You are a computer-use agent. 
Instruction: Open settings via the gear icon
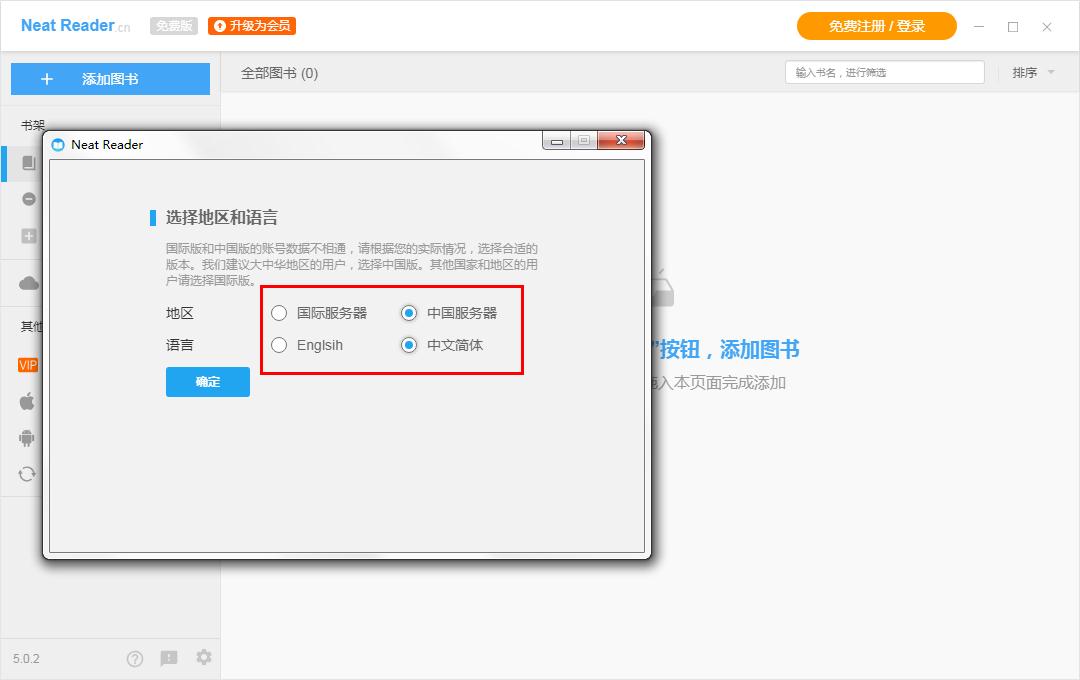point(204,658)
